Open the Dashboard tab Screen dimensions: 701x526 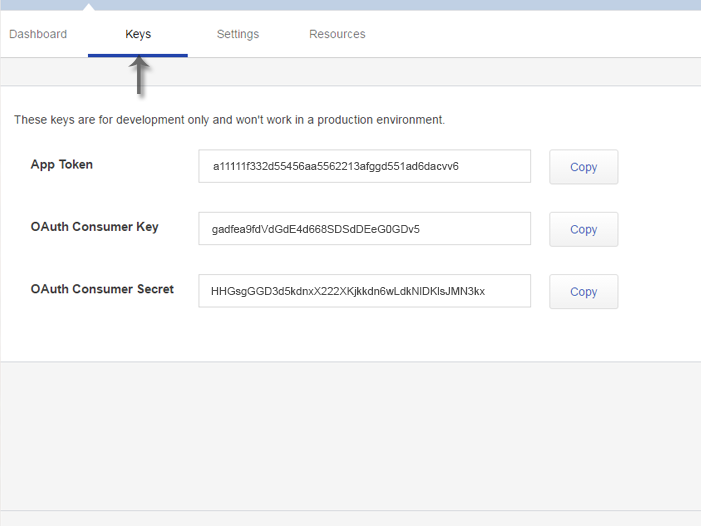click(38, 34)
